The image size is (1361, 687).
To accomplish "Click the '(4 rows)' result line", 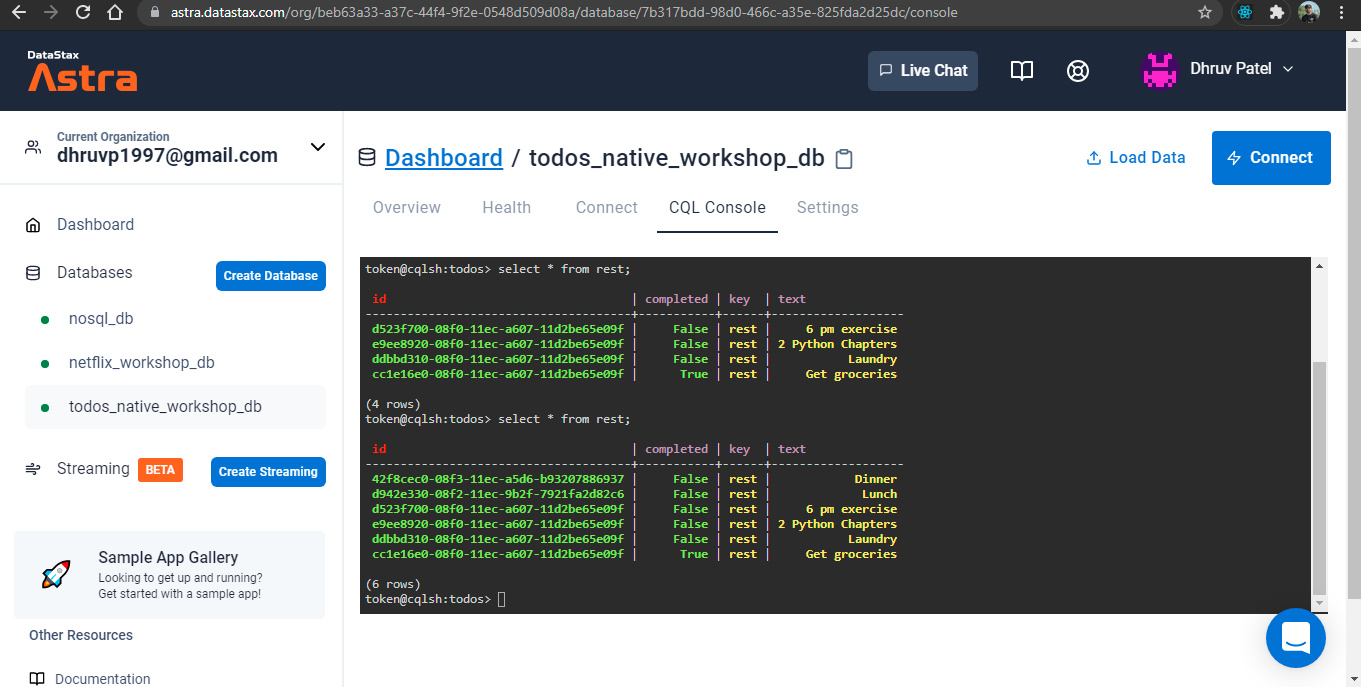I will (393, 404).
